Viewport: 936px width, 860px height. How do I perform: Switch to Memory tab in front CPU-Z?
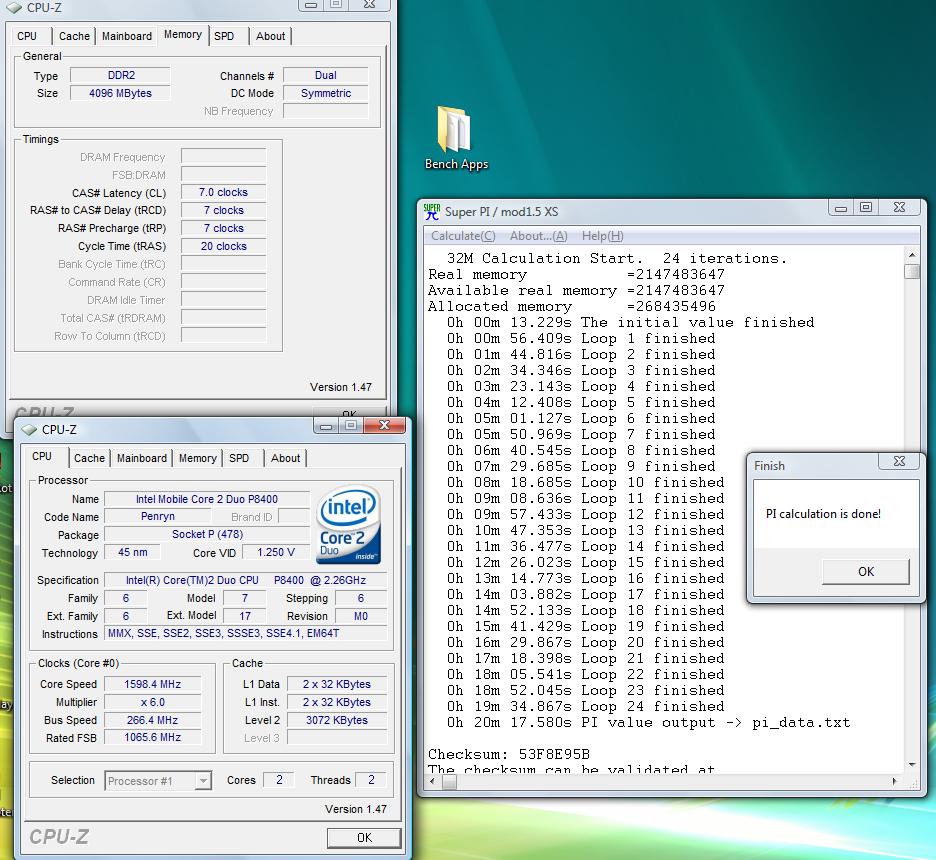(198, 458)
